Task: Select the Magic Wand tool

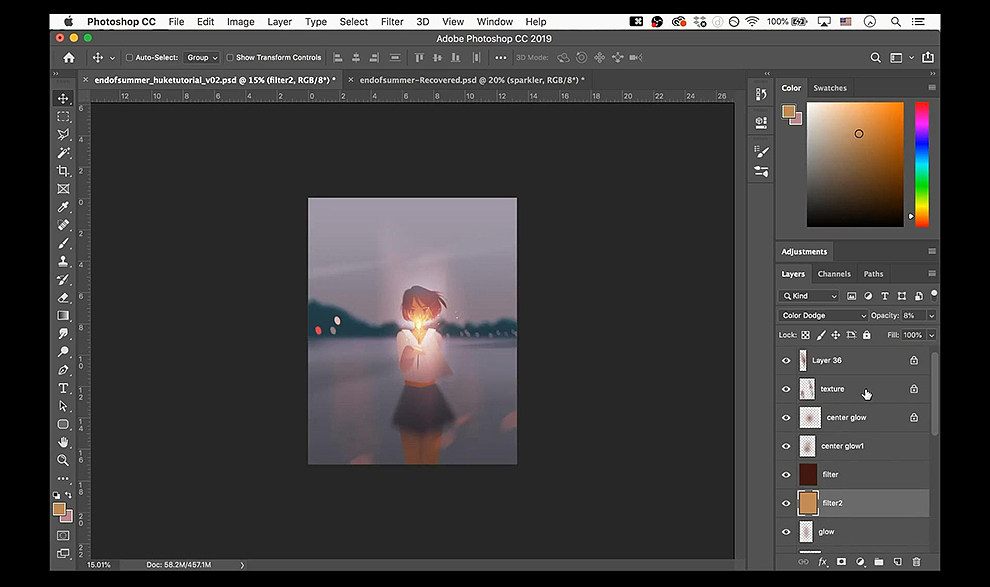Action: click(x=63, y=153)
